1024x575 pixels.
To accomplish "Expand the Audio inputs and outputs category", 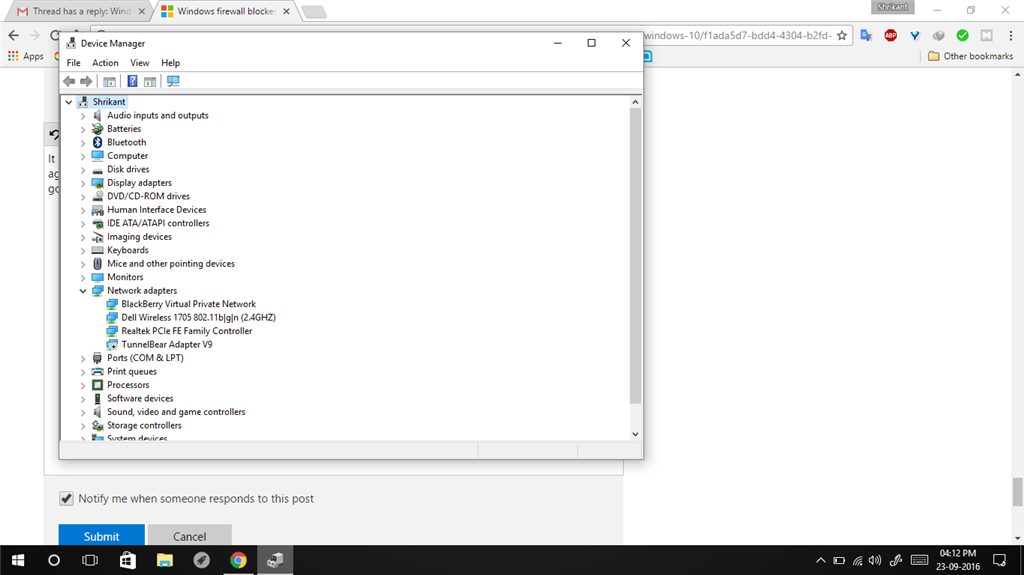I will 83,116.
